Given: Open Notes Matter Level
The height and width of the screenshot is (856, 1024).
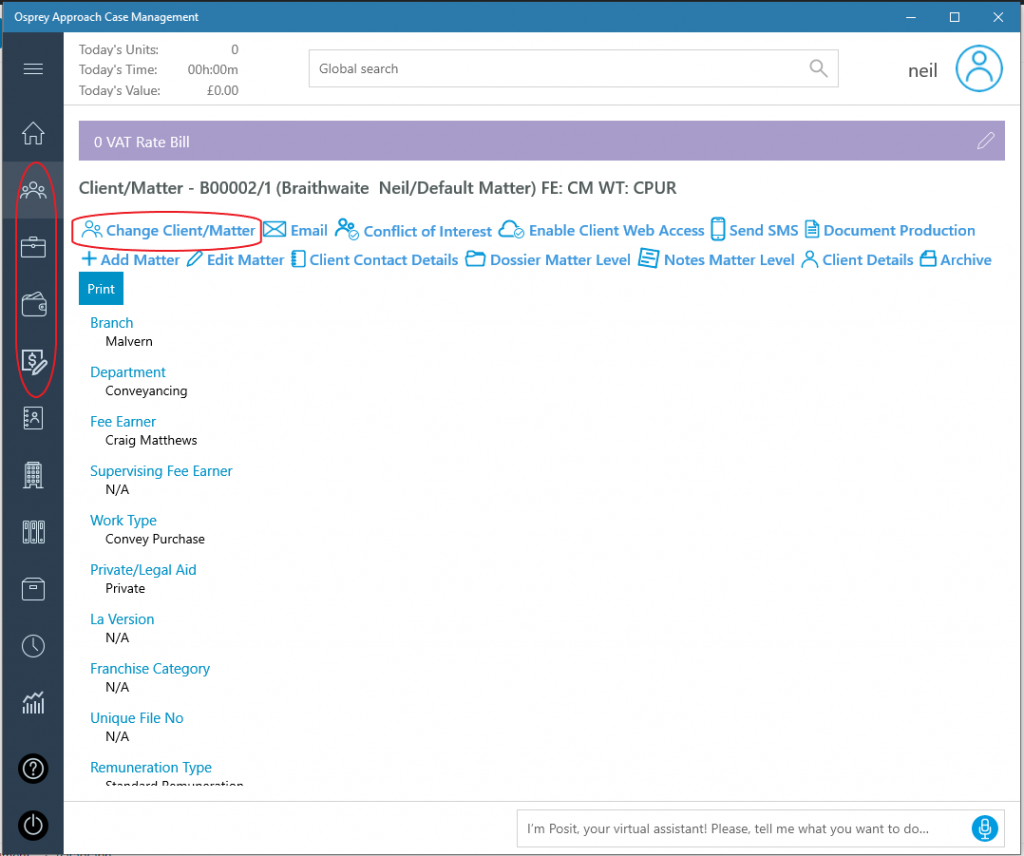Looking at the screenshot, I should tap(716, 259).
